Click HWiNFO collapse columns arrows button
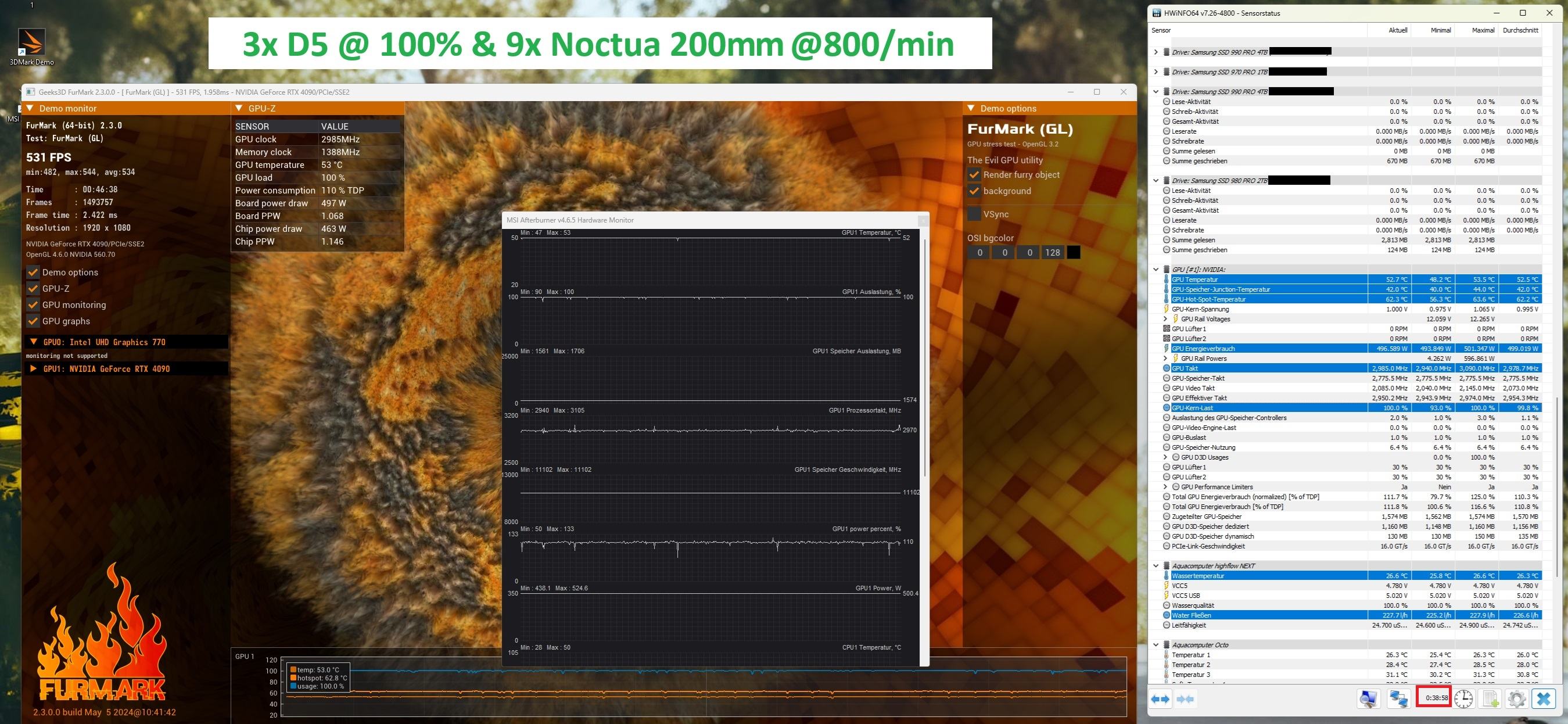1568x724 pixels. coord(1186,699)
